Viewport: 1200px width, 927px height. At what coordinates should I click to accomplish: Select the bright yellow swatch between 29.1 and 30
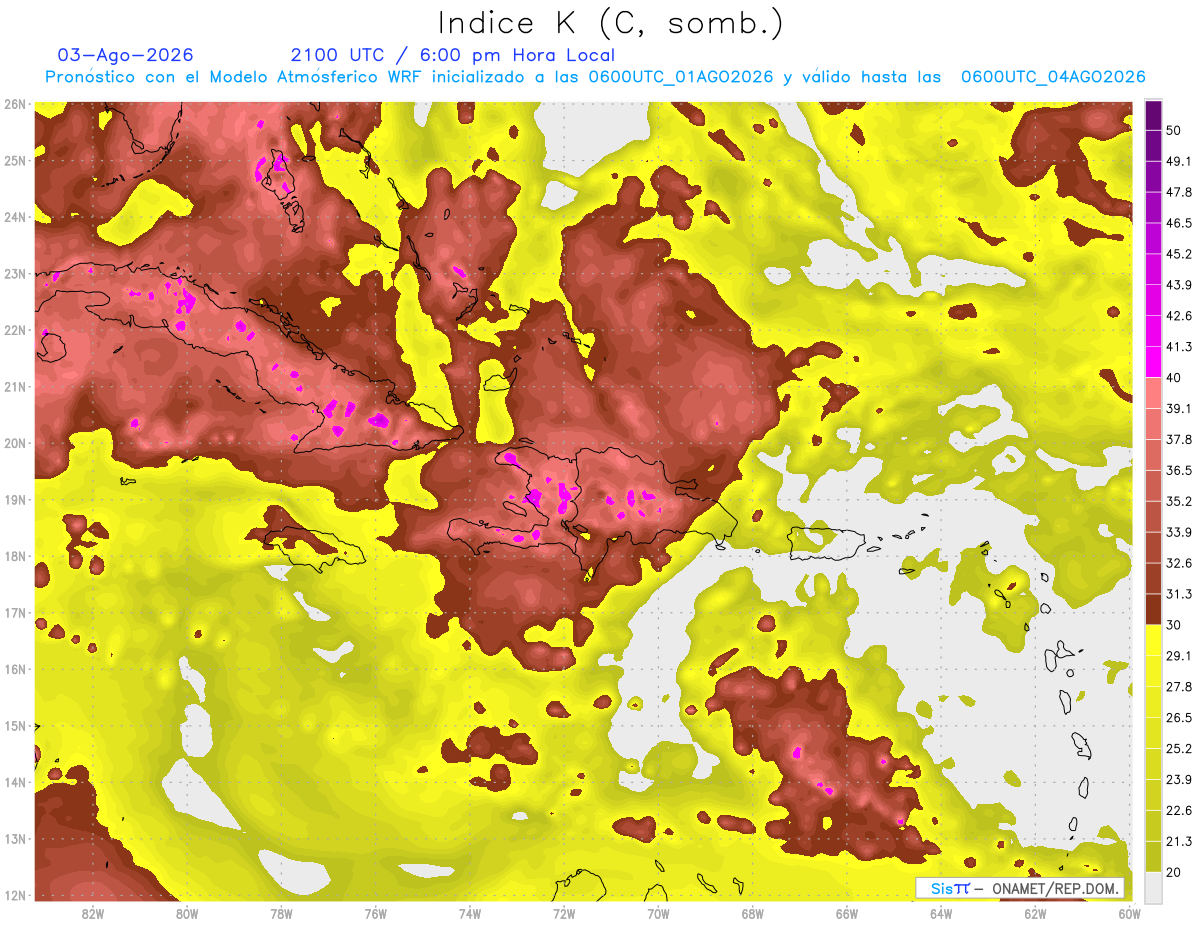click(1153, 640)
